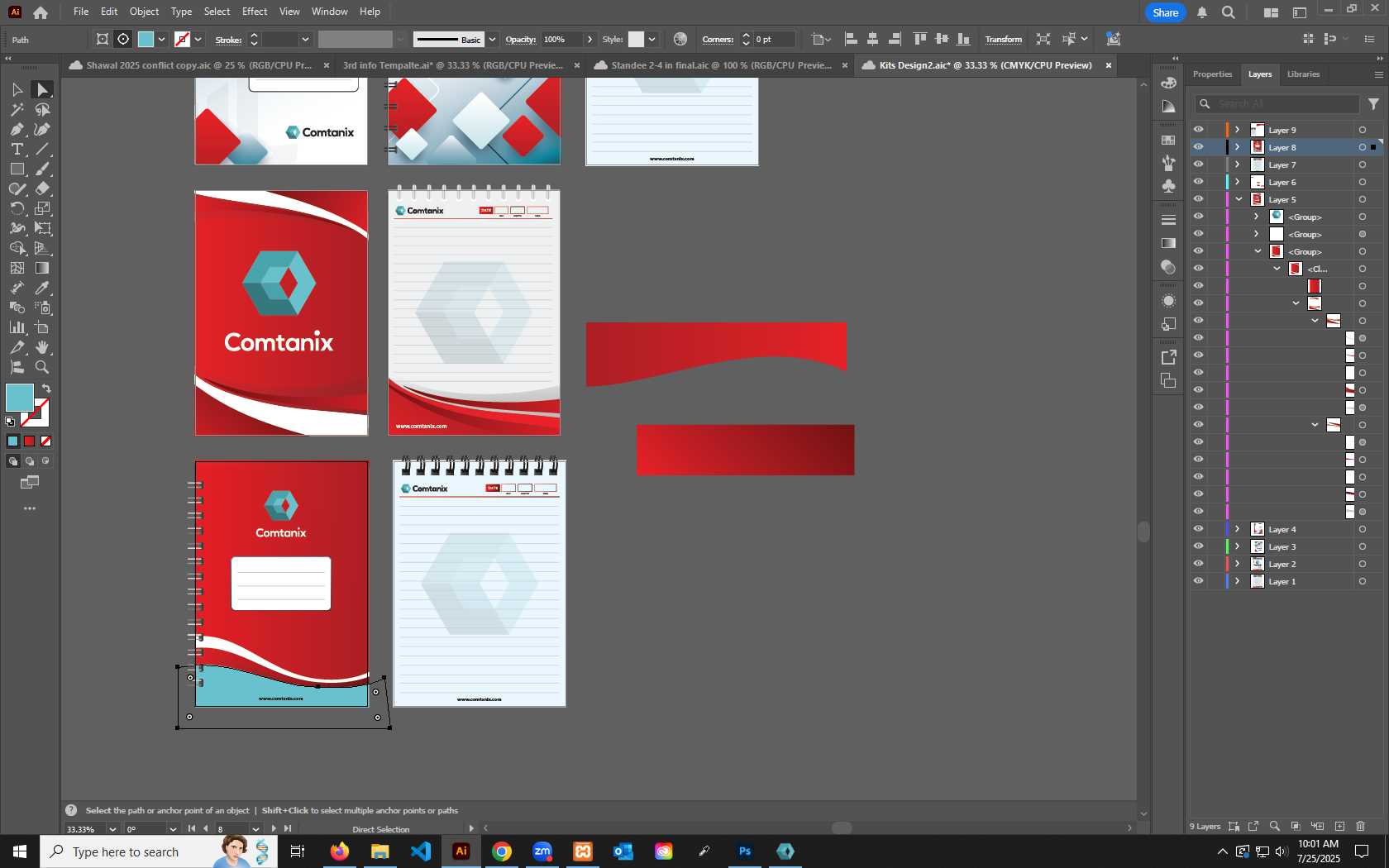This screenshot has height=868, width=1389.
Task: Expand Layer 4 contents
Action: coord(1238,529)
